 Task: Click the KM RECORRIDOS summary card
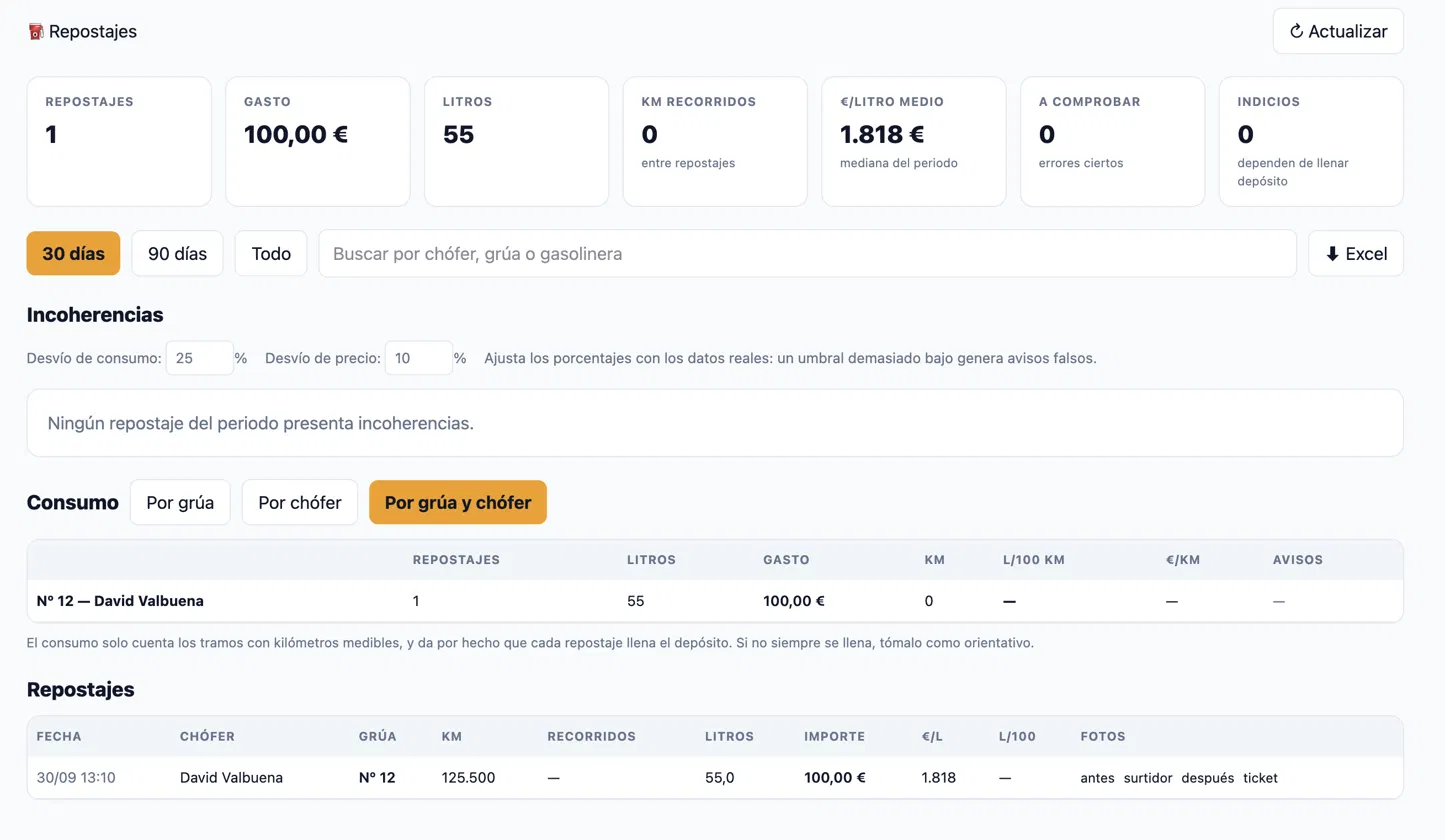click(715, 142)
